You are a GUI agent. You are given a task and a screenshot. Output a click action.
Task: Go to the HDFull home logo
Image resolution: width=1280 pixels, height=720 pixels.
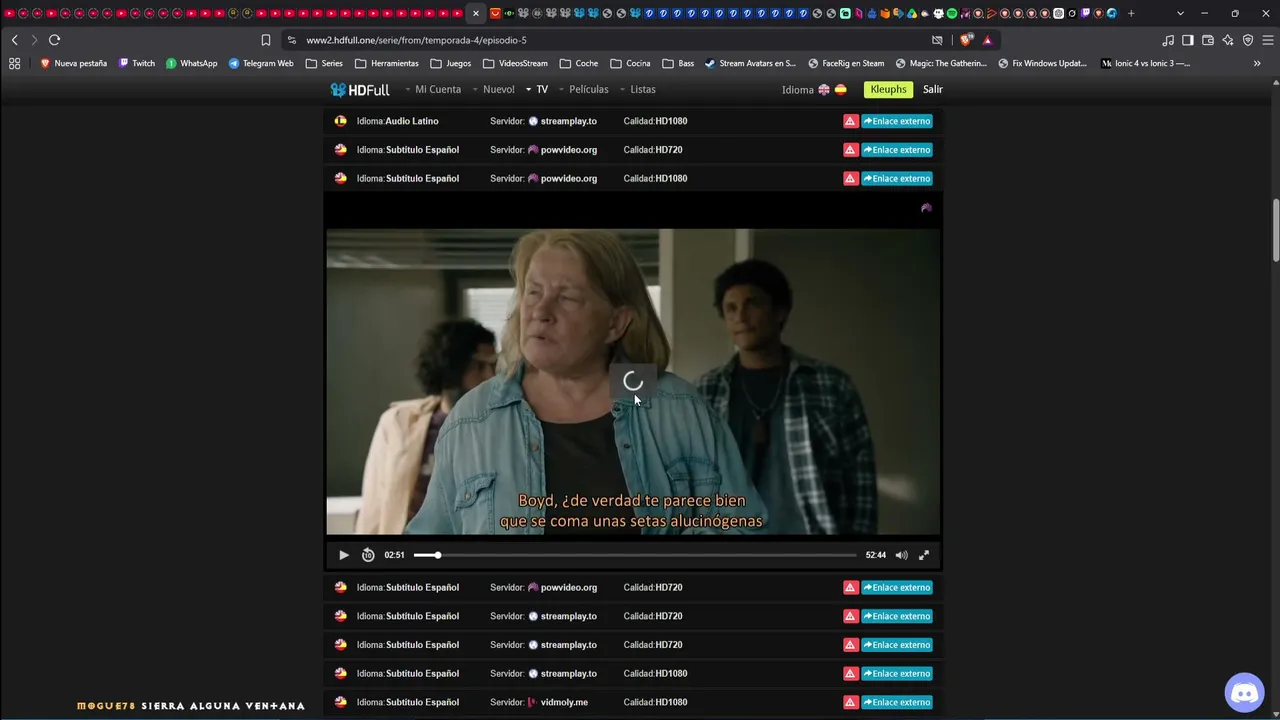coord(360,90)
